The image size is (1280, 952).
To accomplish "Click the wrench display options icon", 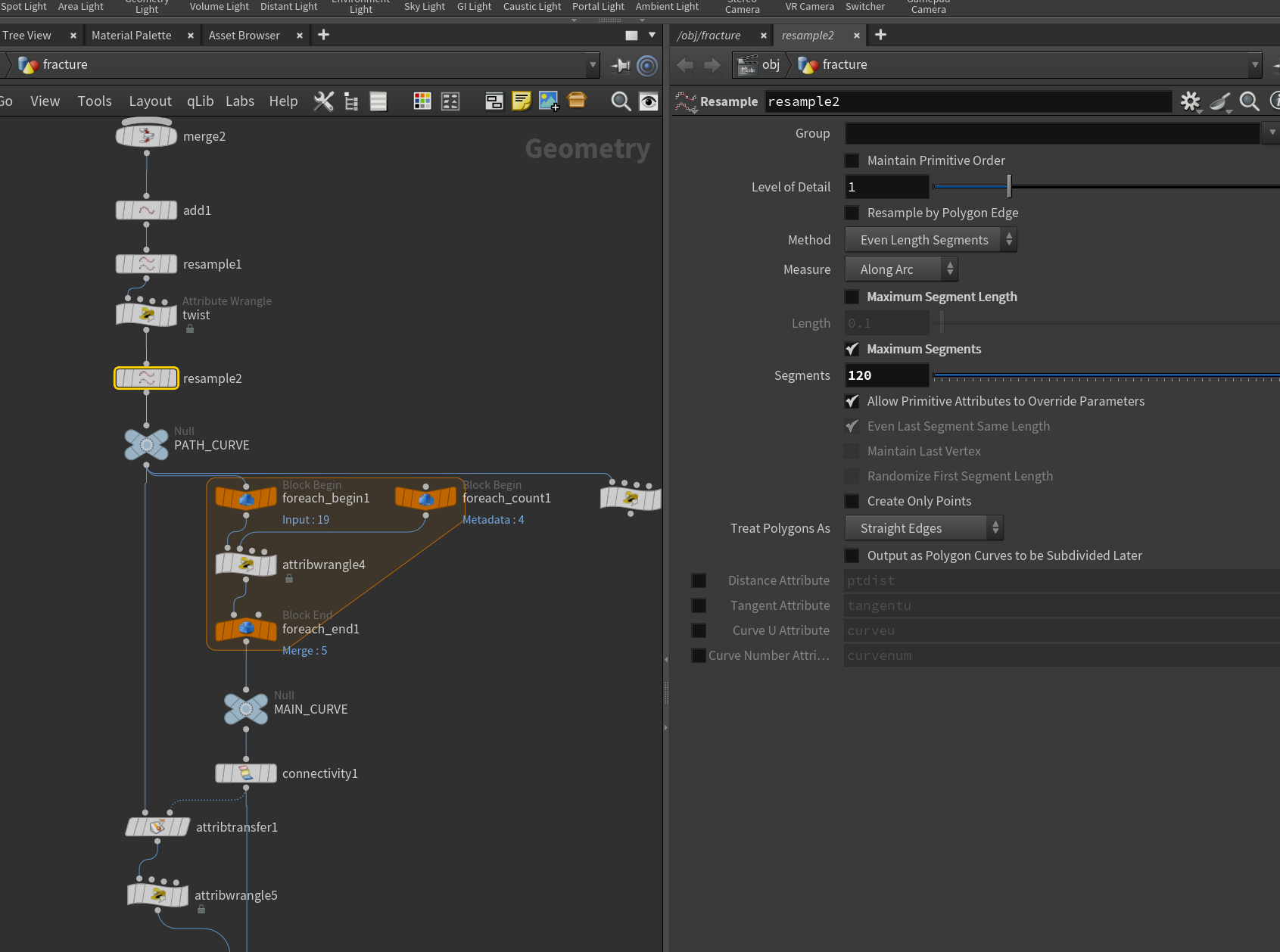I will coord(323,101).
